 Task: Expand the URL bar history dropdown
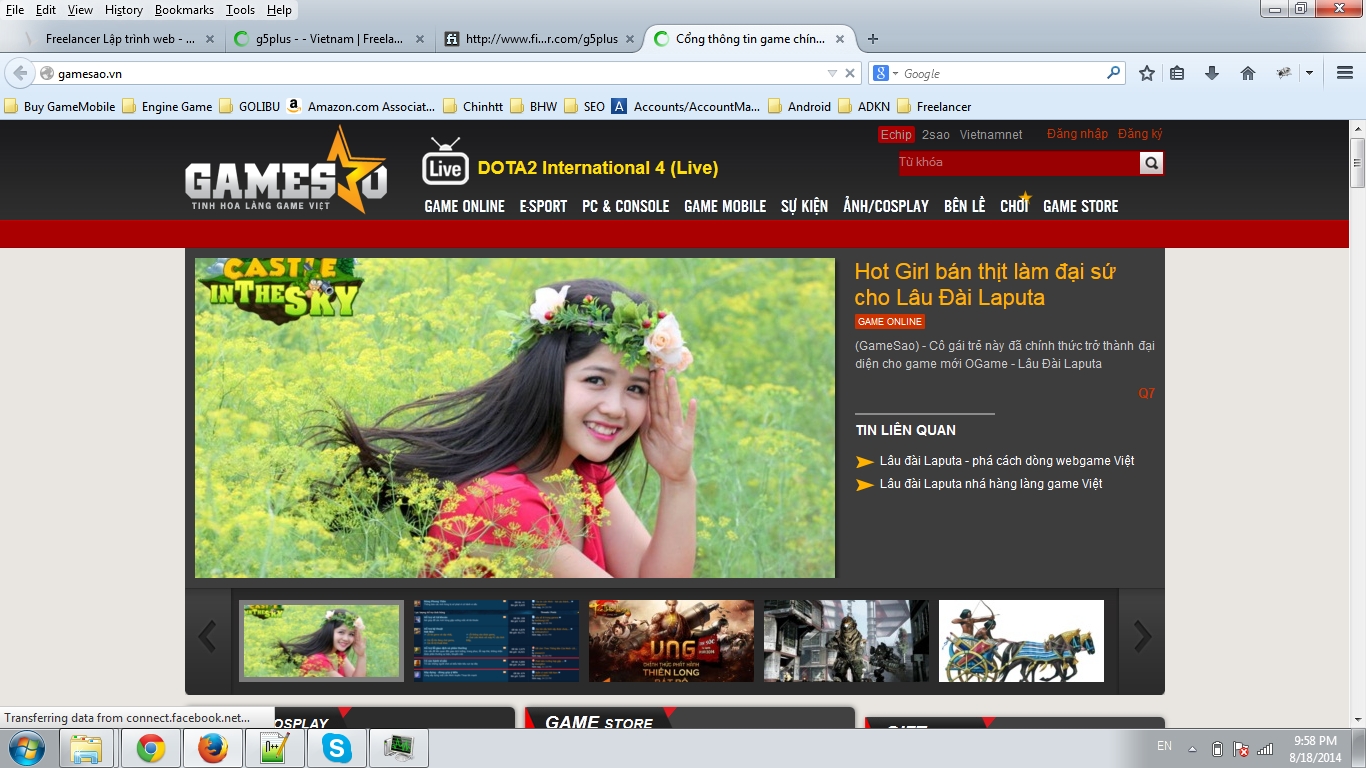coord(832,73)
